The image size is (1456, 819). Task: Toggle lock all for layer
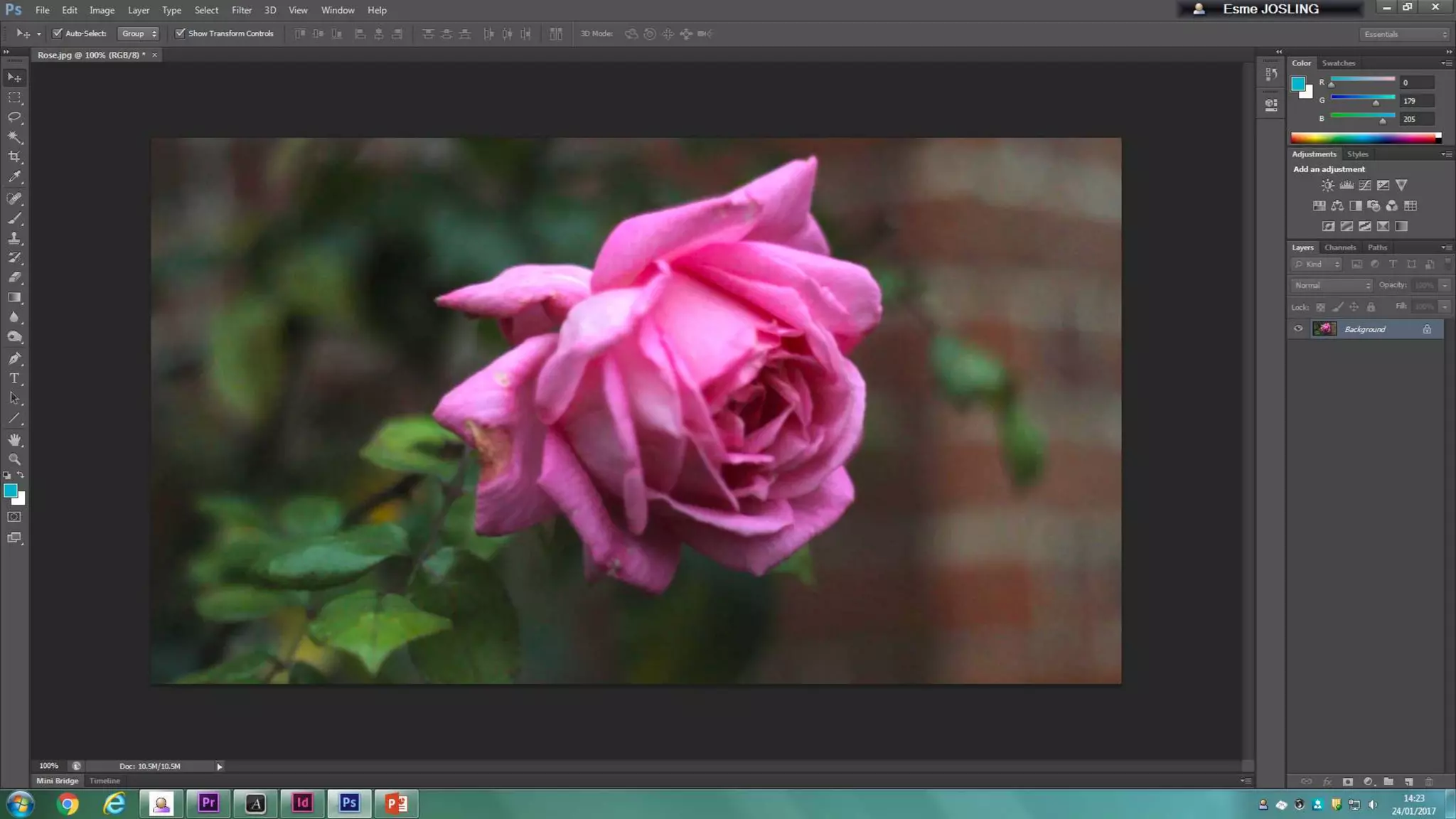click(1371, 307)
